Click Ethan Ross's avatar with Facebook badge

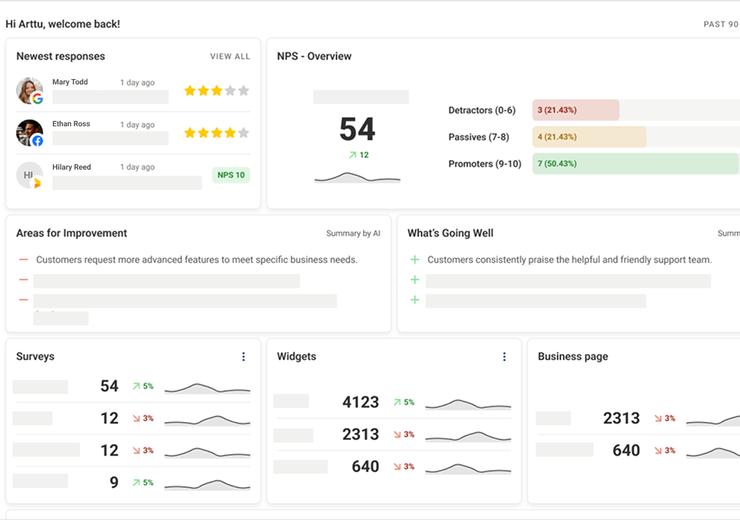click(30, 133)
